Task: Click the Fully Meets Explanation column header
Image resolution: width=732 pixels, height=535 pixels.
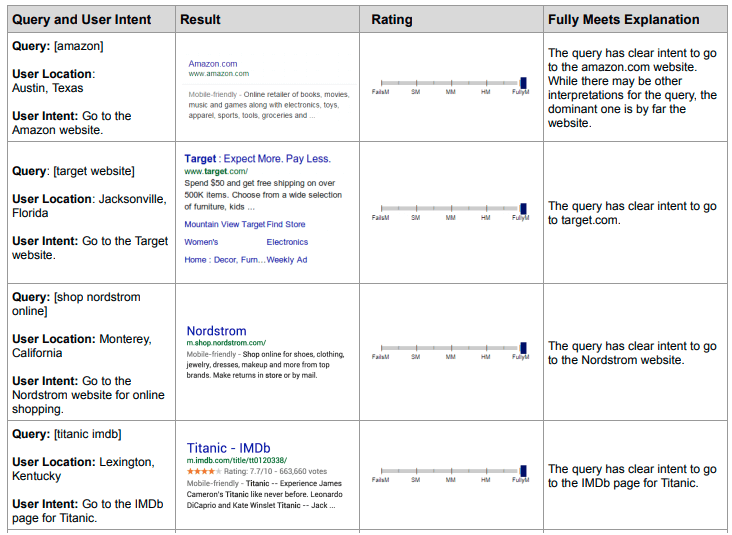Action: pos(624,20)
